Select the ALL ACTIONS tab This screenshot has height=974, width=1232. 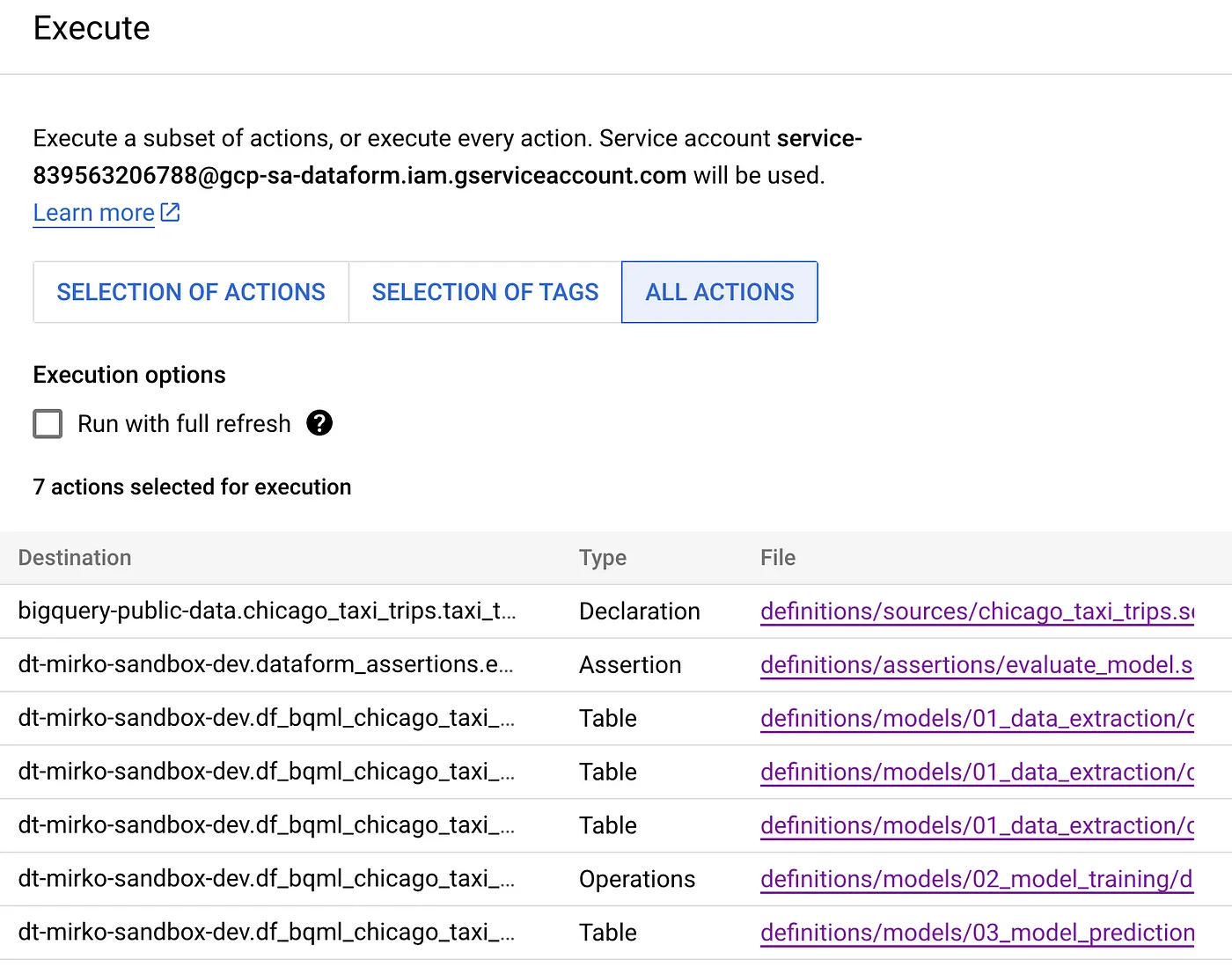point(719,291)
